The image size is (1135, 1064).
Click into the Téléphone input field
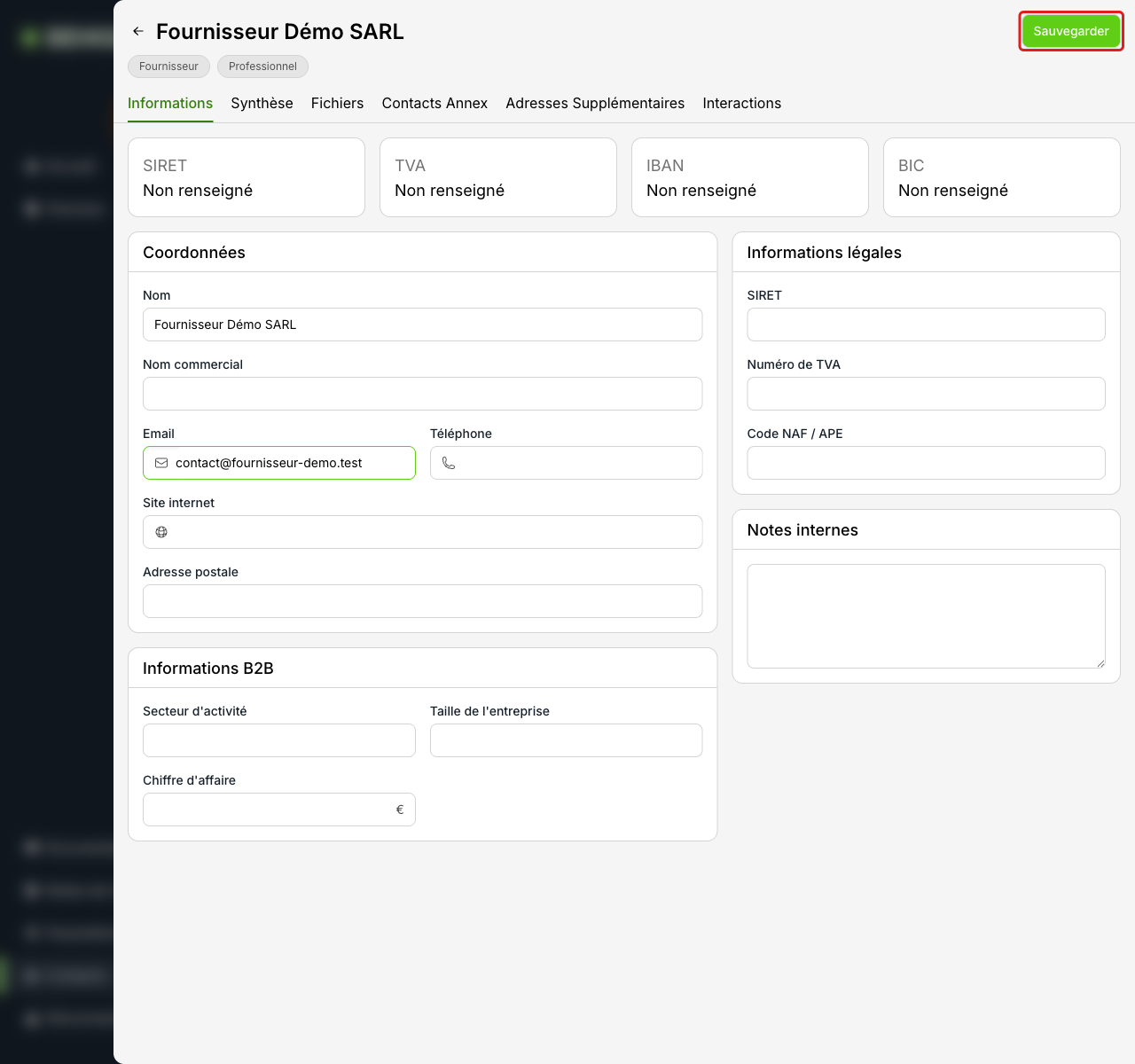click(x=567, y=463)
